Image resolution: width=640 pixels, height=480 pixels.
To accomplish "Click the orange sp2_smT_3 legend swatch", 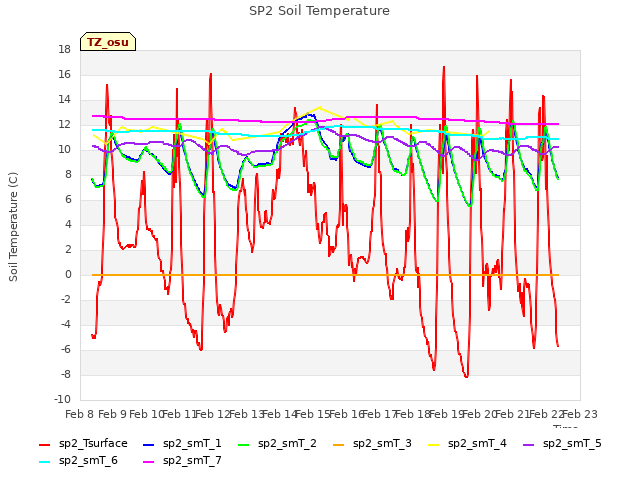I will [338, 444].
